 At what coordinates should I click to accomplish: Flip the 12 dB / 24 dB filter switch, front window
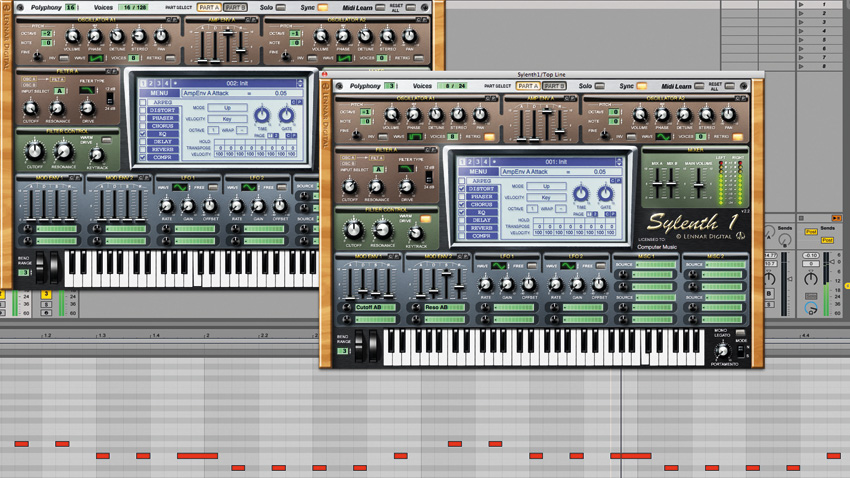429,177
